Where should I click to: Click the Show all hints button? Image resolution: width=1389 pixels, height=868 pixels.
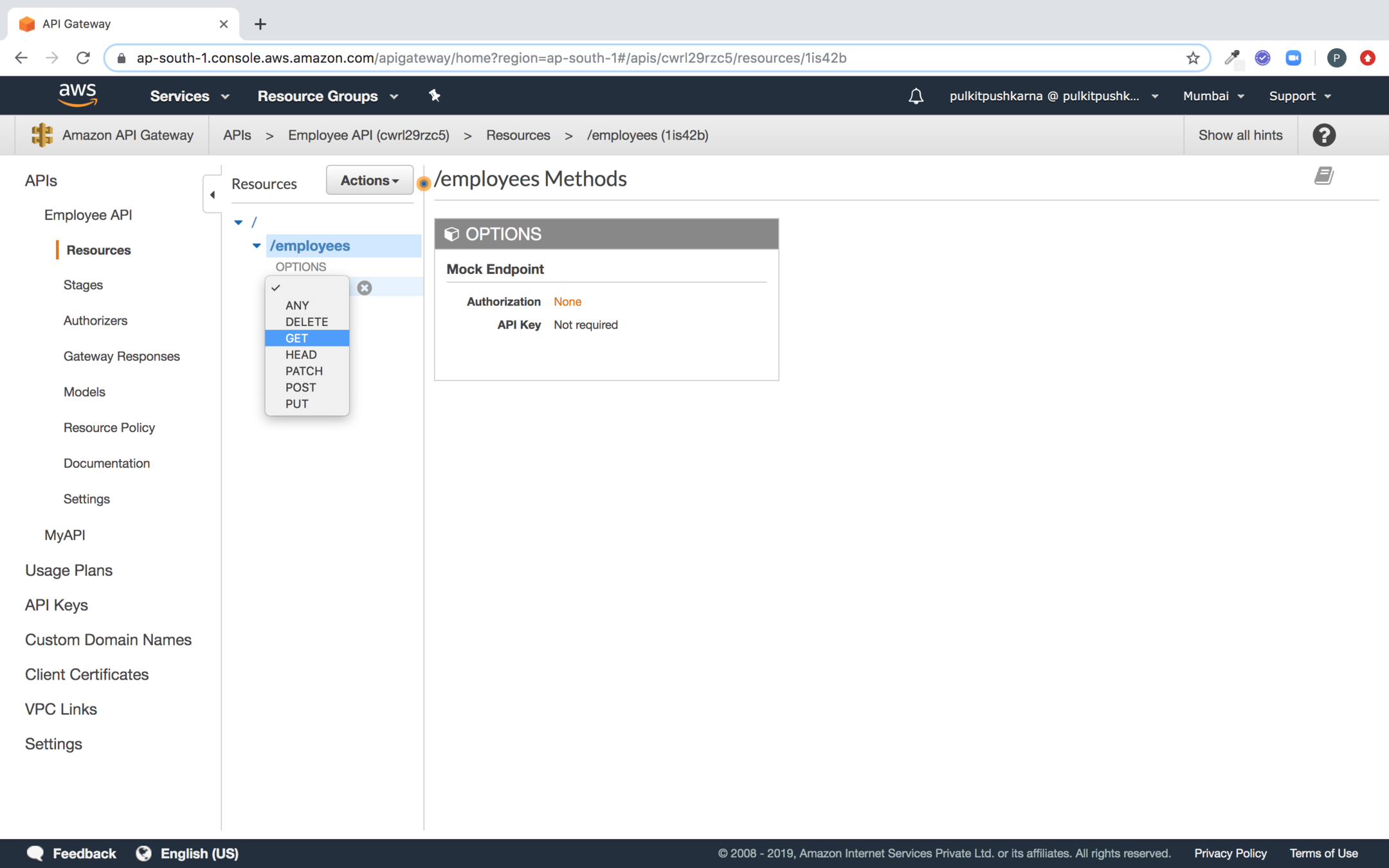pos(1240,135)
